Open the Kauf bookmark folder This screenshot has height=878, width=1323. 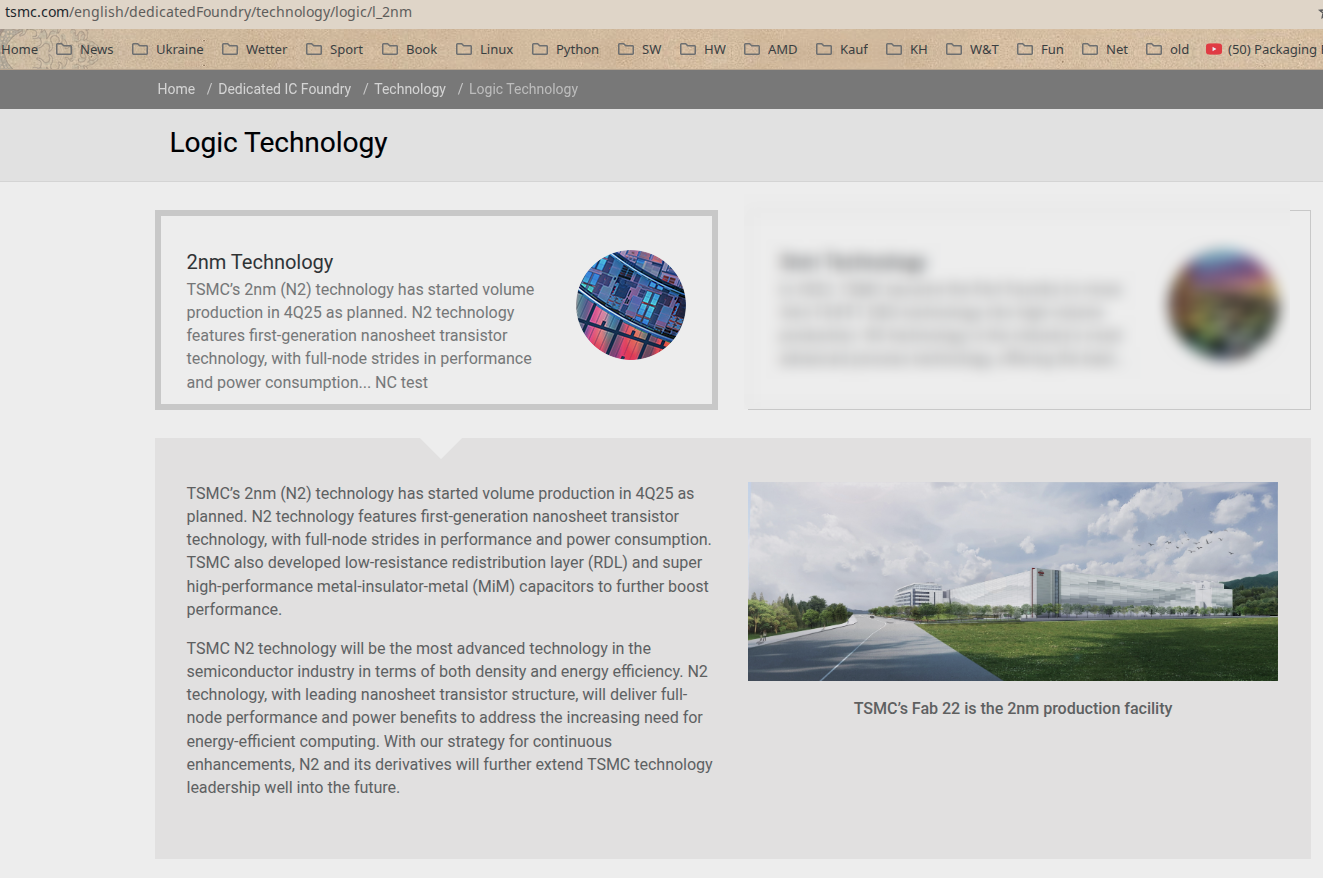(842, 49)
